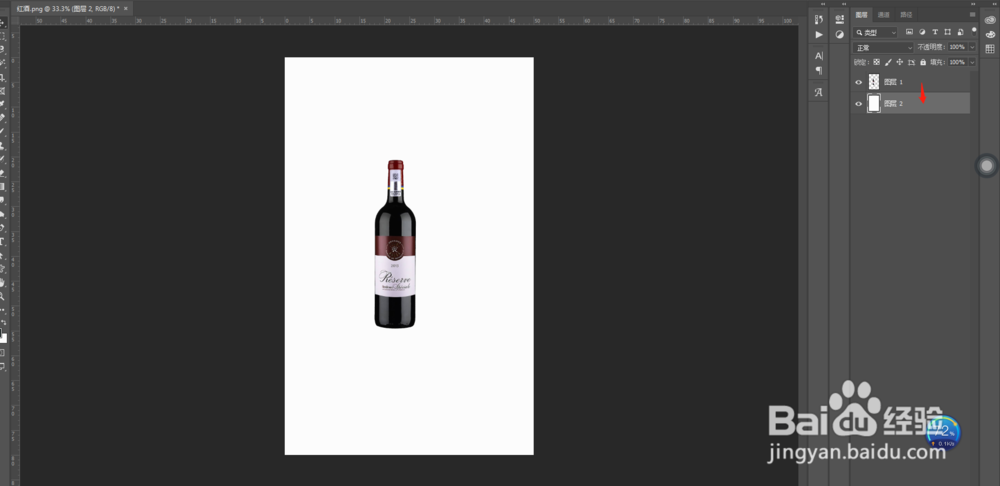Expand the far-right libraries icon dock
Screen dimensions: 1000x486
(994, 4)
